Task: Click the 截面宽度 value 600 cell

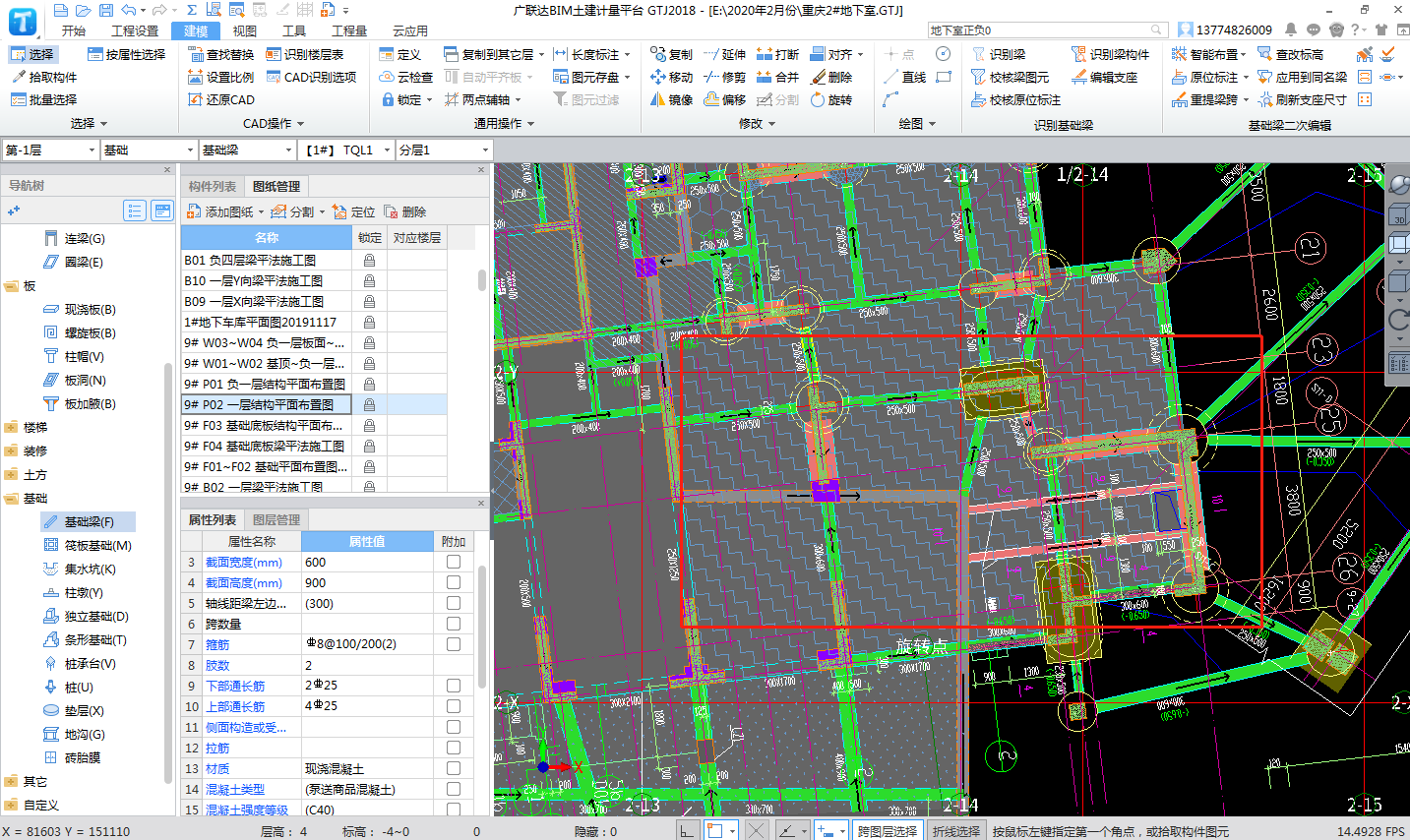Action: point(367,562)
